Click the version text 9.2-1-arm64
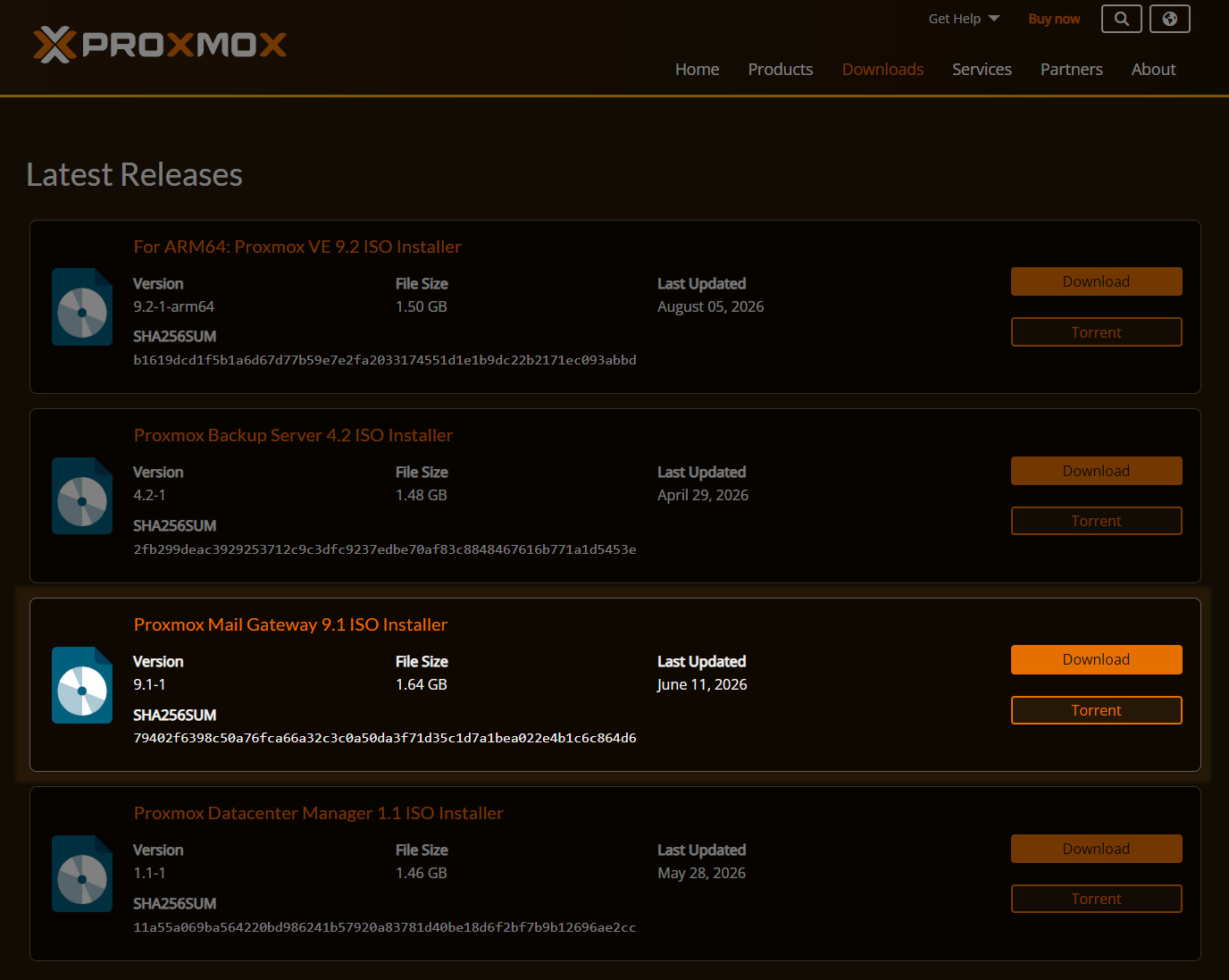 [173, 306]
